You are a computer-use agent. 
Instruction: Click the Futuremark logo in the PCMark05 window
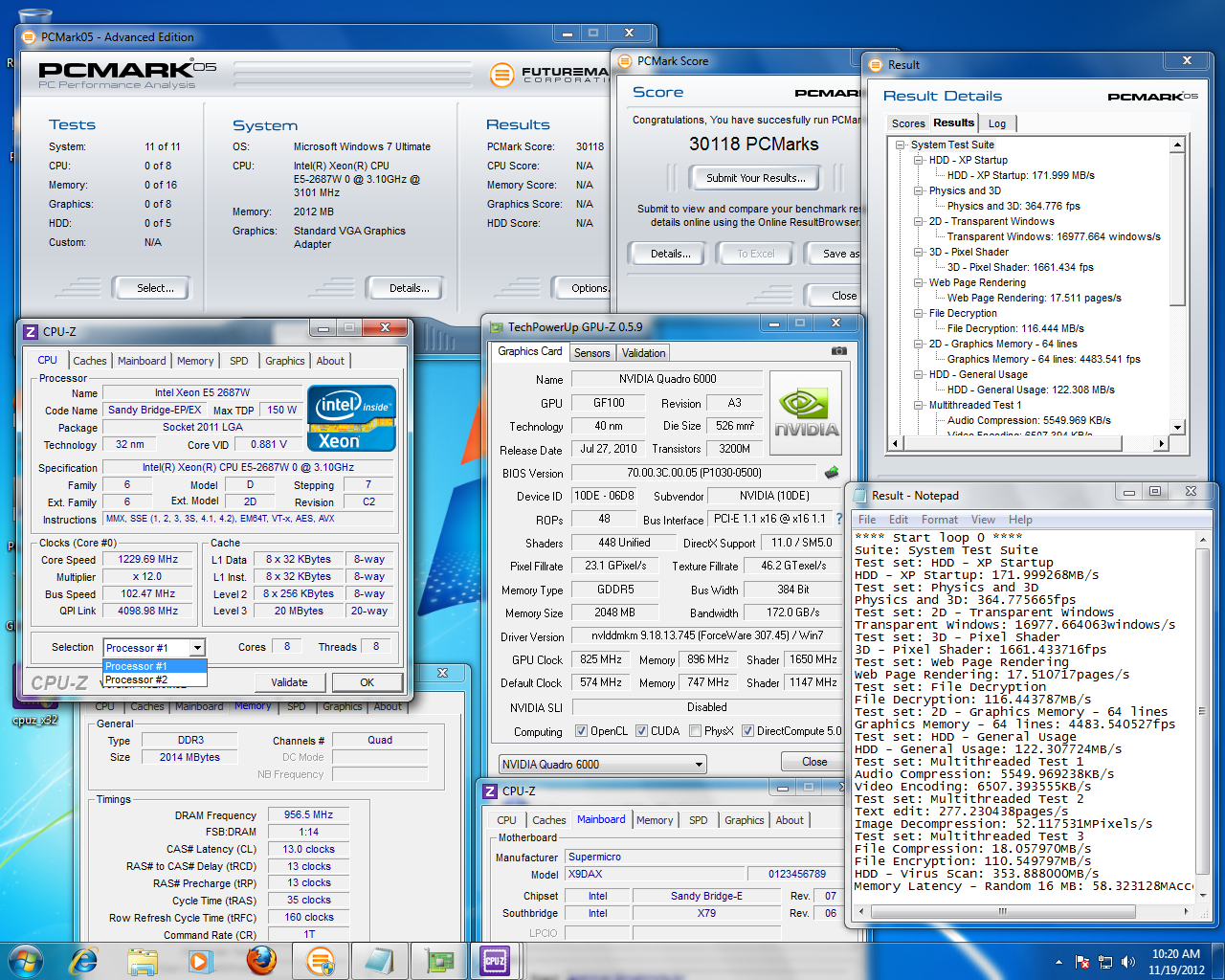coord(550,75)
